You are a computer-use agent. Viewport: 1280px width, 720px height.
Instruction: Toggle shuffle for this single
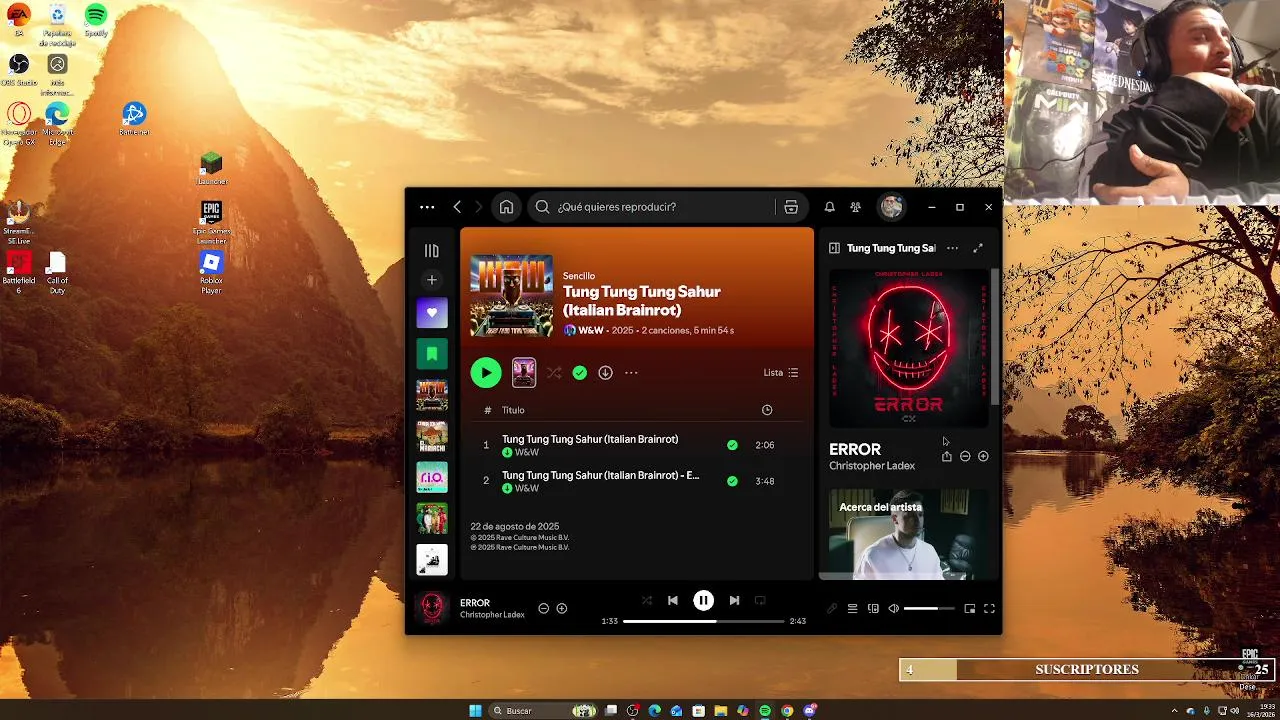[554, 373]
